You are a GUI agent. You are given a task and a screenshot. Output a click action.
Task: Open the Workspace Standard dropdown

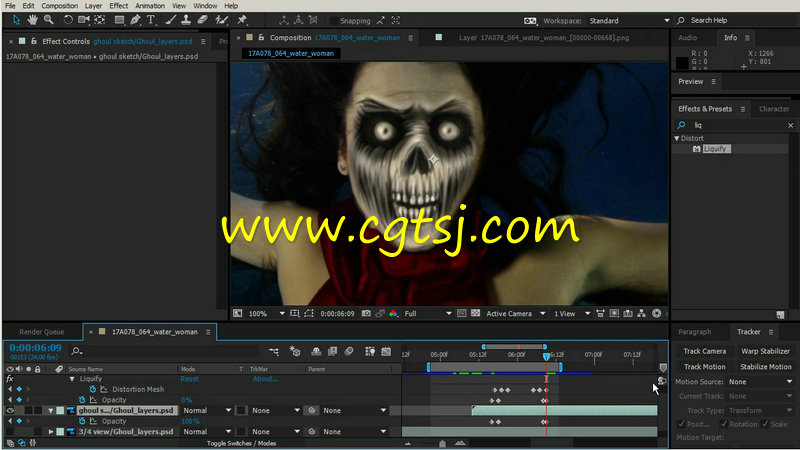coord(629,20)
